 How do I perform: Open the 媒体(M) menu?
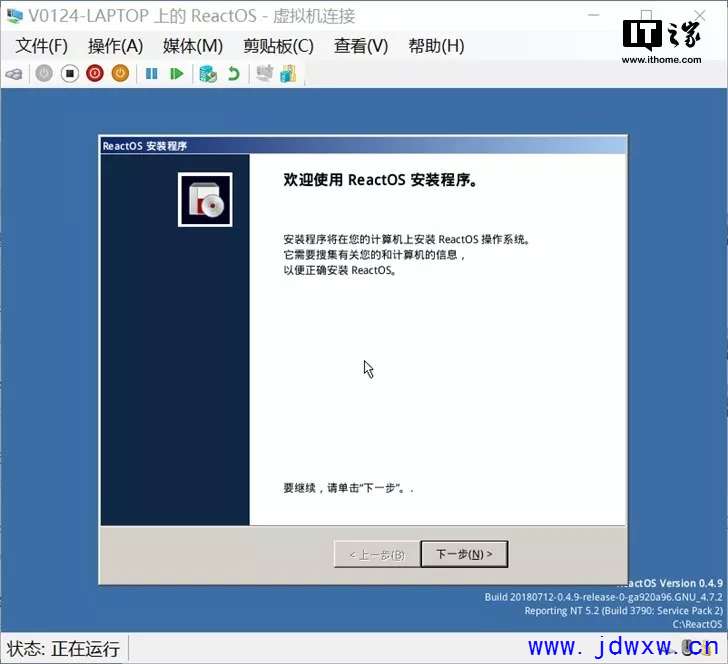pos(193,46)
